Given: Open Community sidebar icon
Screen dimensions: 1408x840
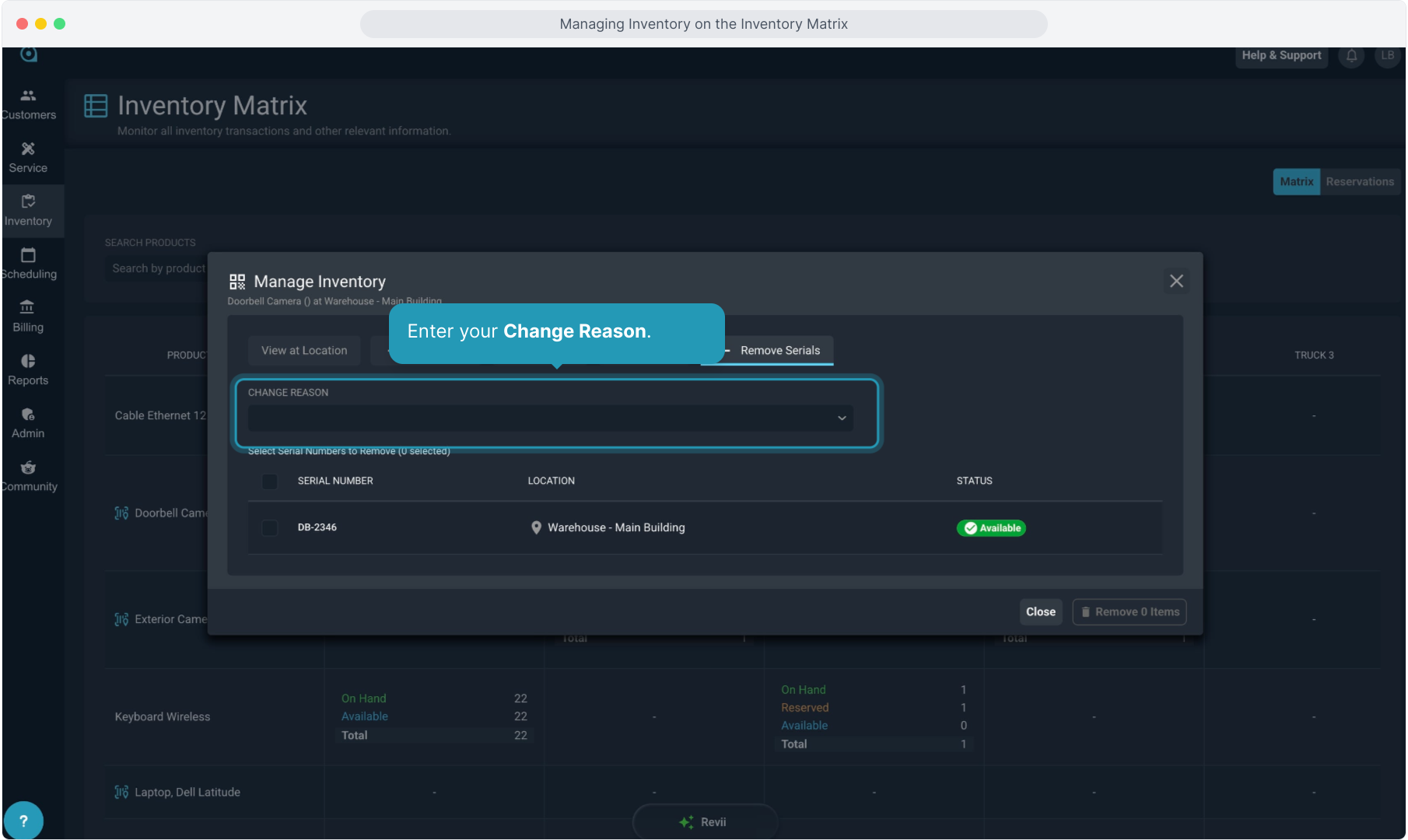Looking at the screenshot, I should pyautogui.click(x=28, y=467).
